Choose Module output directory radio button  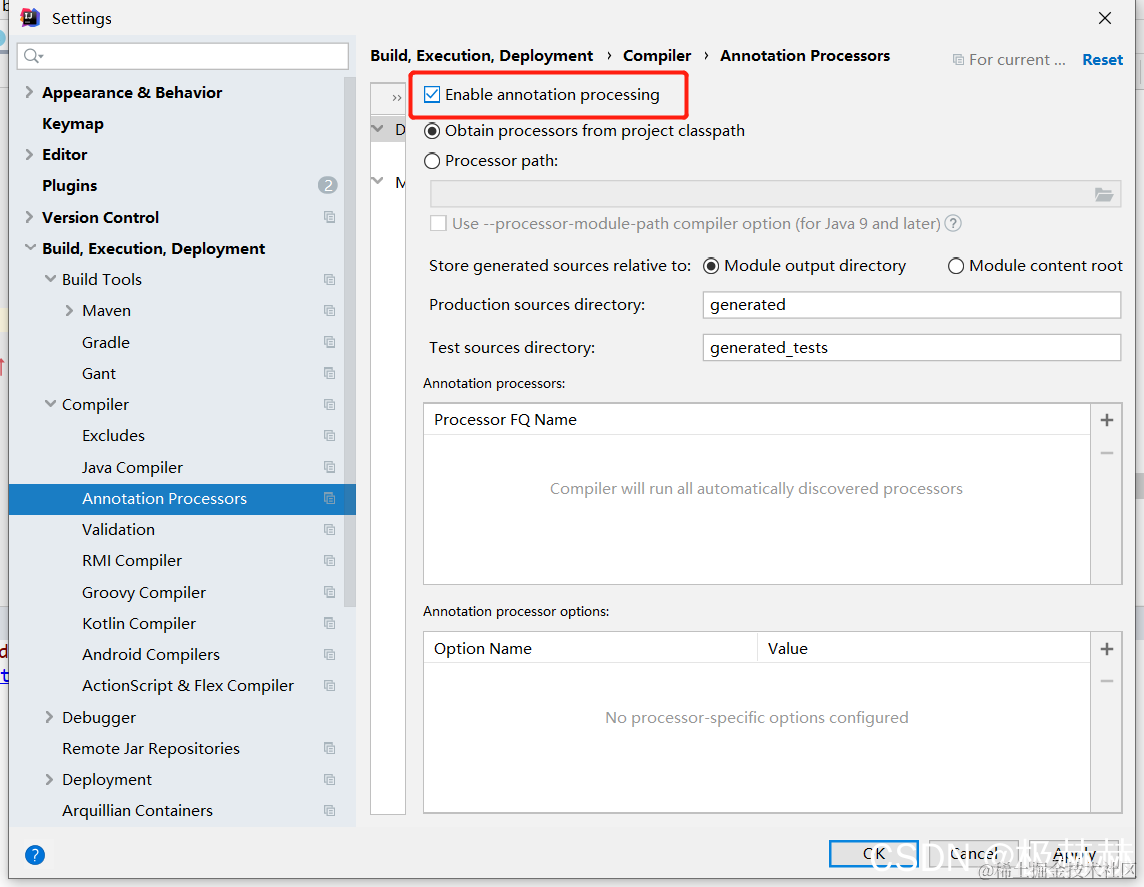[x=711, y=266]
